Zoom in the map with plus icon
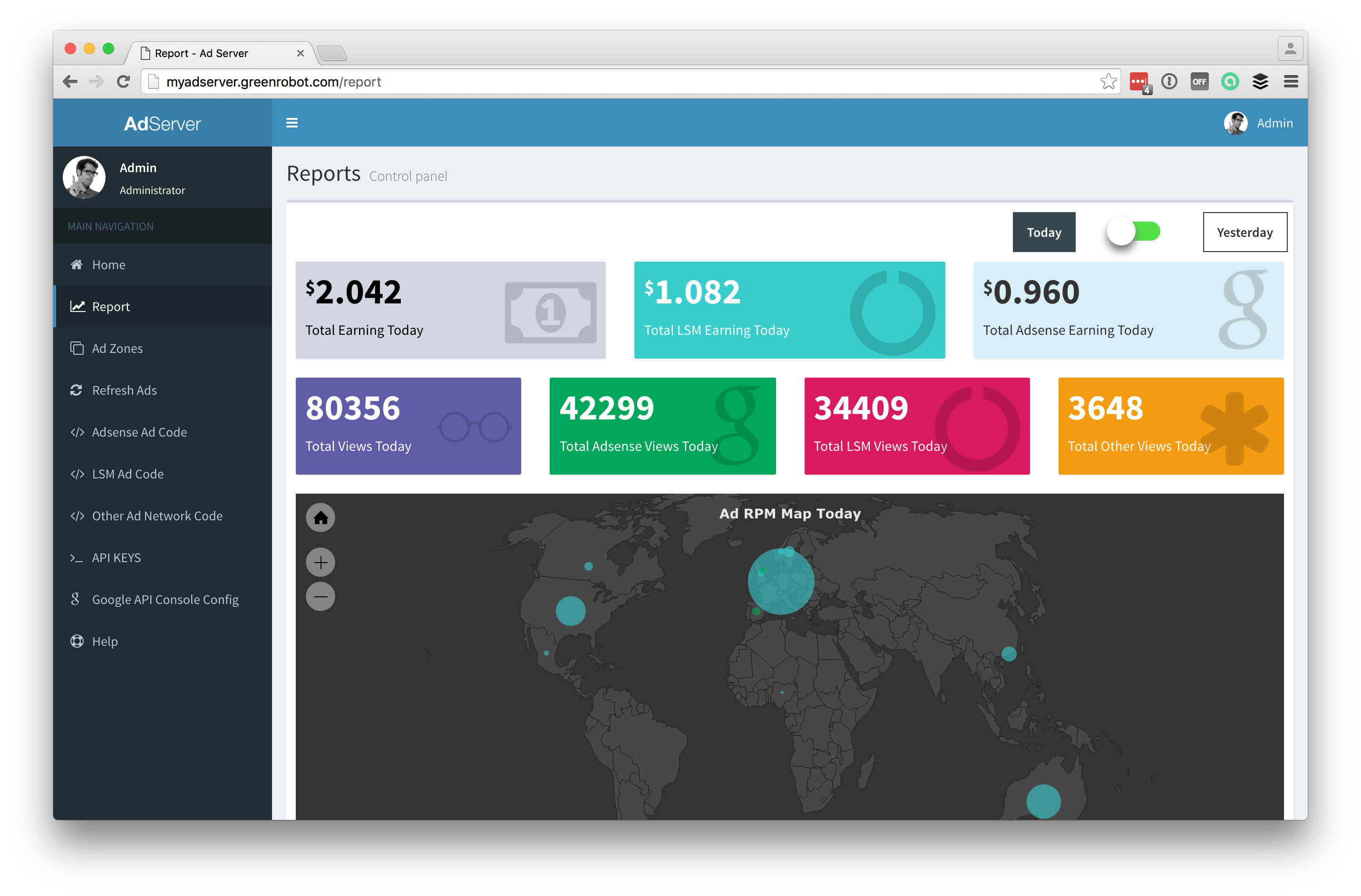The height and width of the screenshot is (896, 1361). tap(320, 563)
